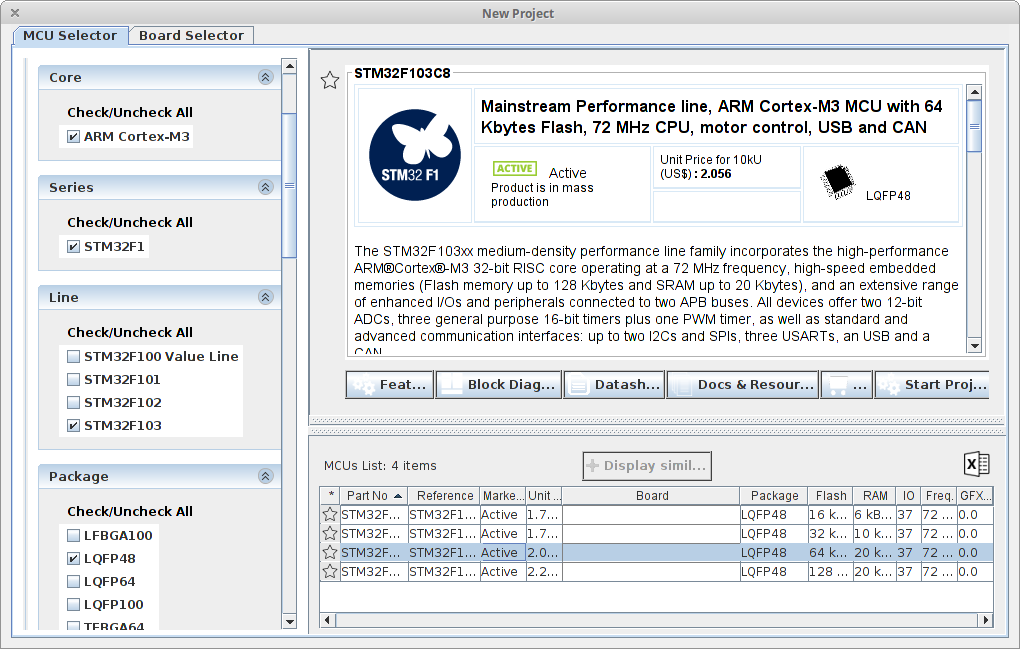
Task: Click the filter panel scroll-up arrow
Action: [289, 66]
